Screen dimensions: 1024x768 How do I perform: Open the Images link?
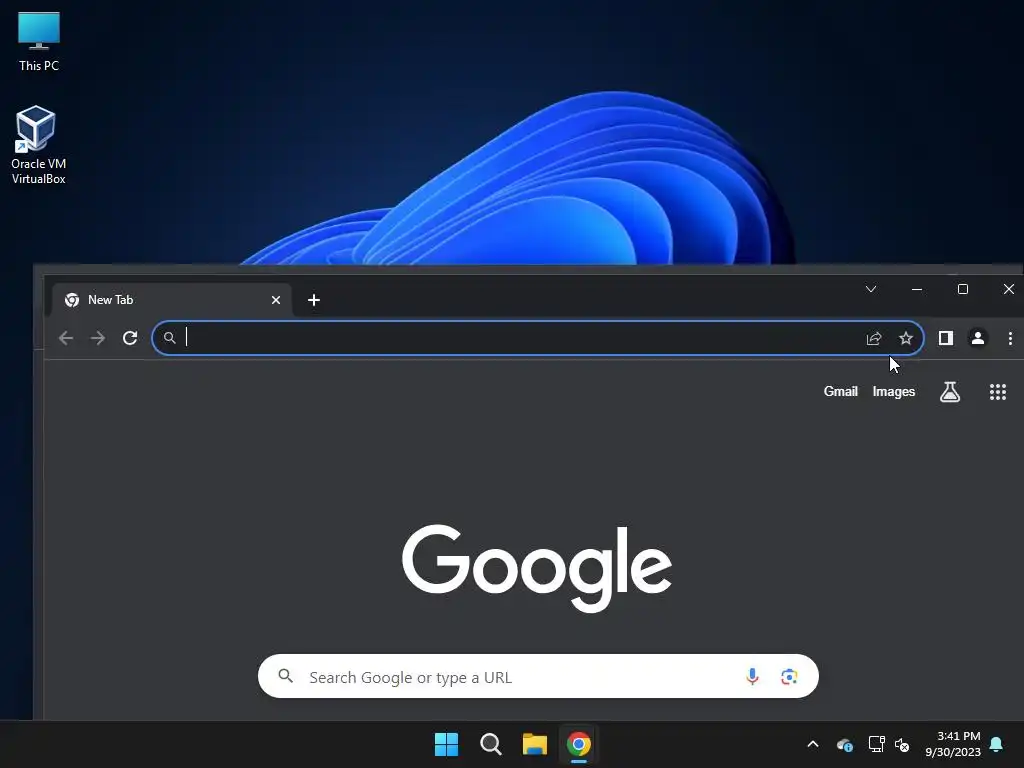(893, 391)
